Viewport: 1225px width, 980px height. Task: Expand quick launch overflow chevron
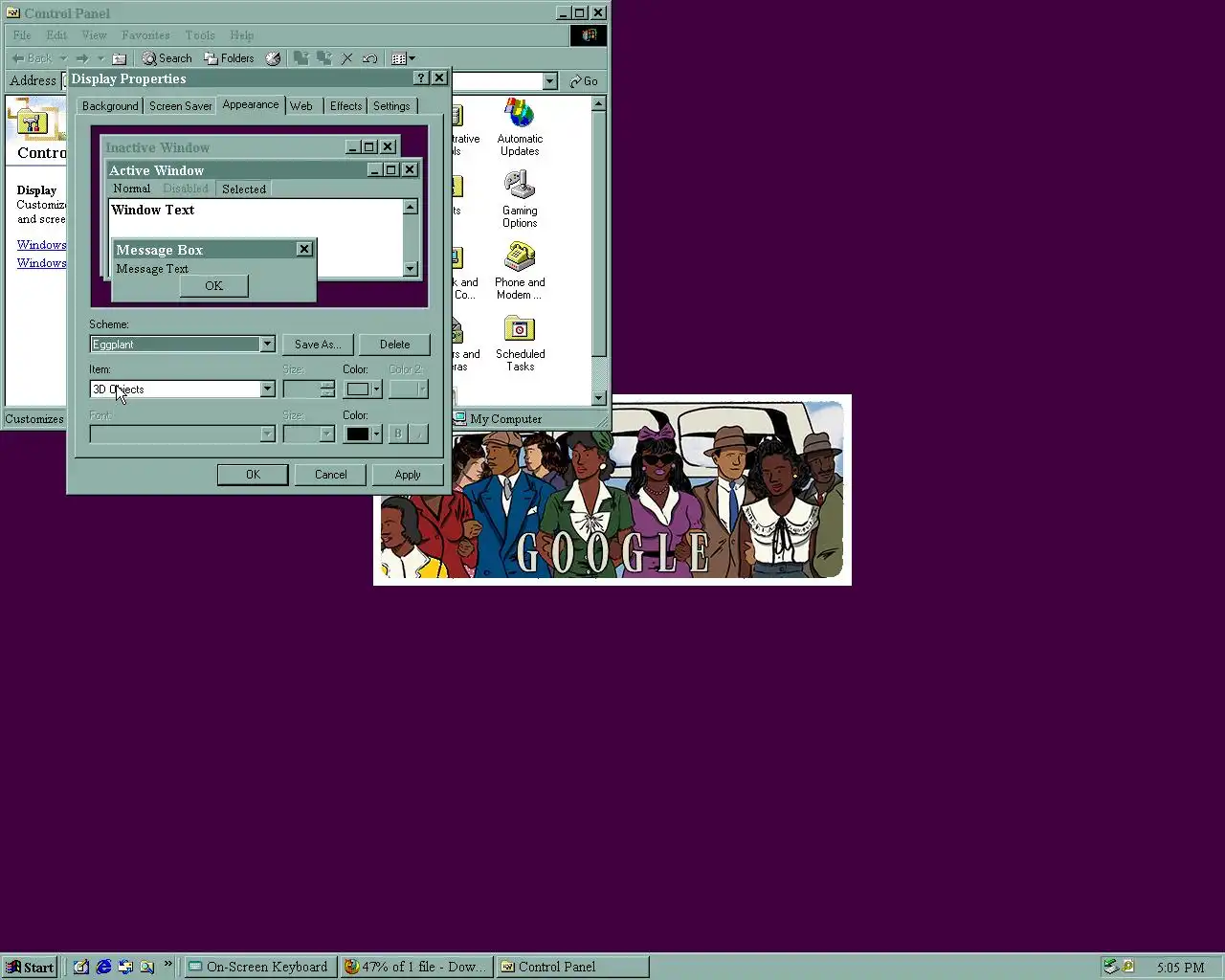(x=168, y=965)
